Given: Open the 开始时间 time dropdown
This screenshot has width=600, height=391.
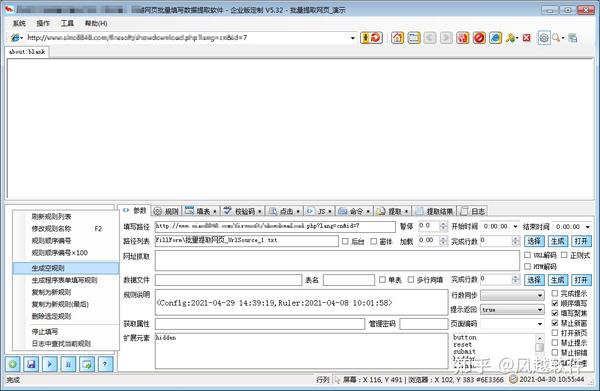Looking at the screenshot, I should click(515, 226).
